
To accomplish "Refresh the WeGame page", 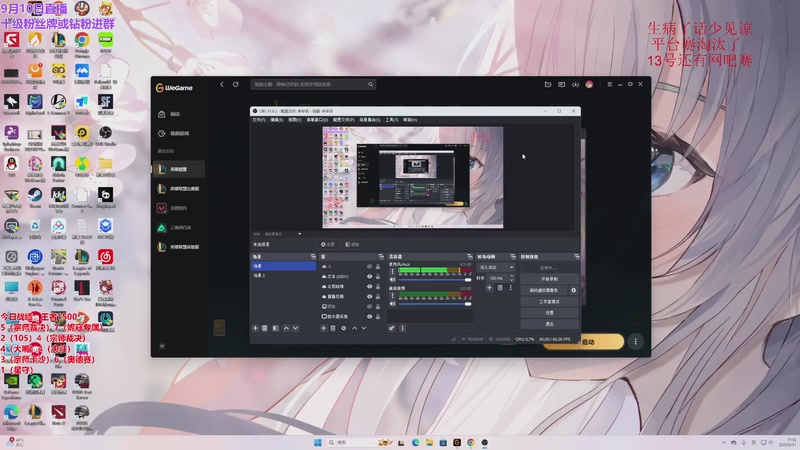I will [x=236, y=84].
